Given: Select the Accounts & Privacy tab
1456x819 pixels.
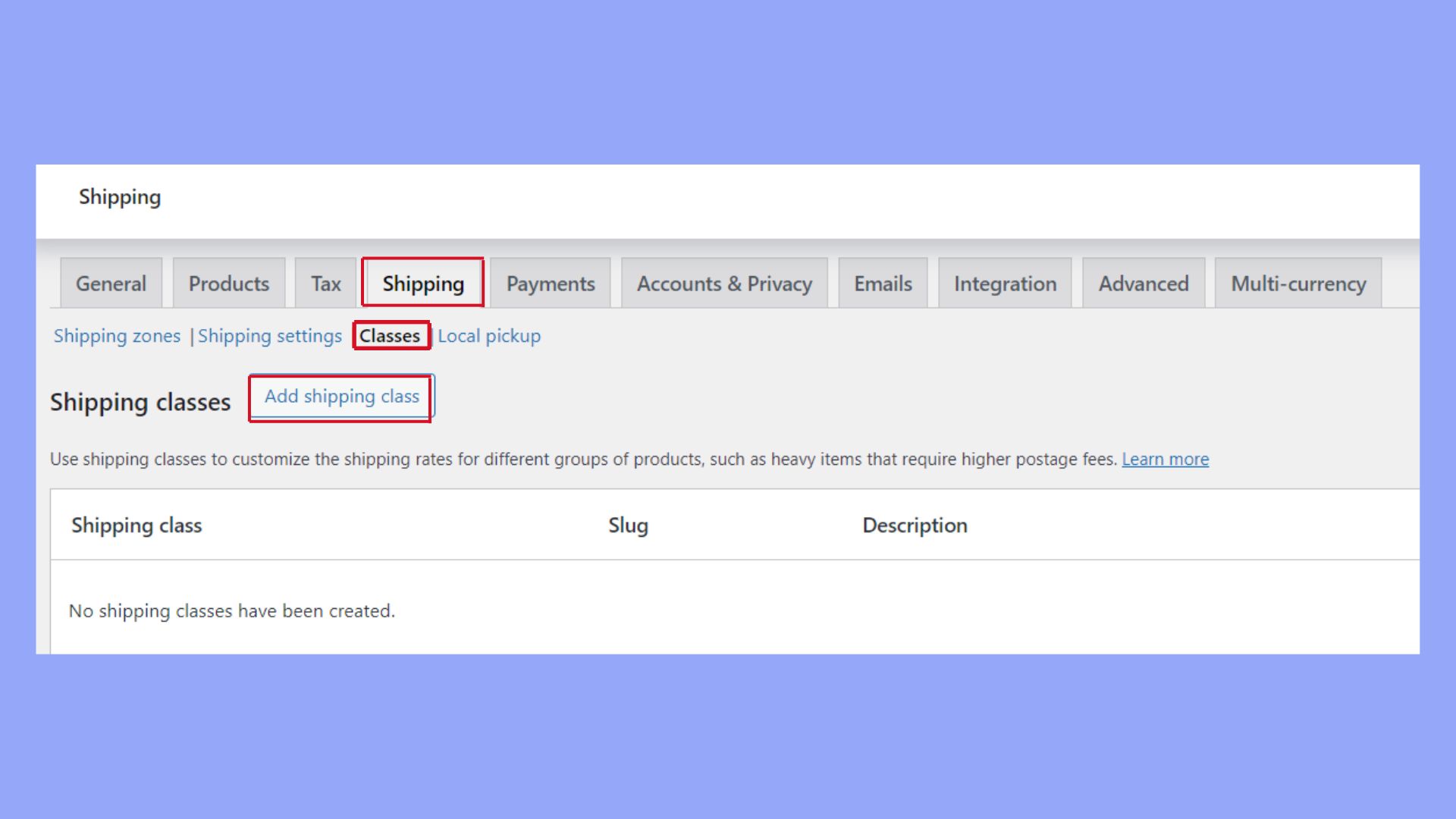Looking at the screenshot, I should pos(723,283).
